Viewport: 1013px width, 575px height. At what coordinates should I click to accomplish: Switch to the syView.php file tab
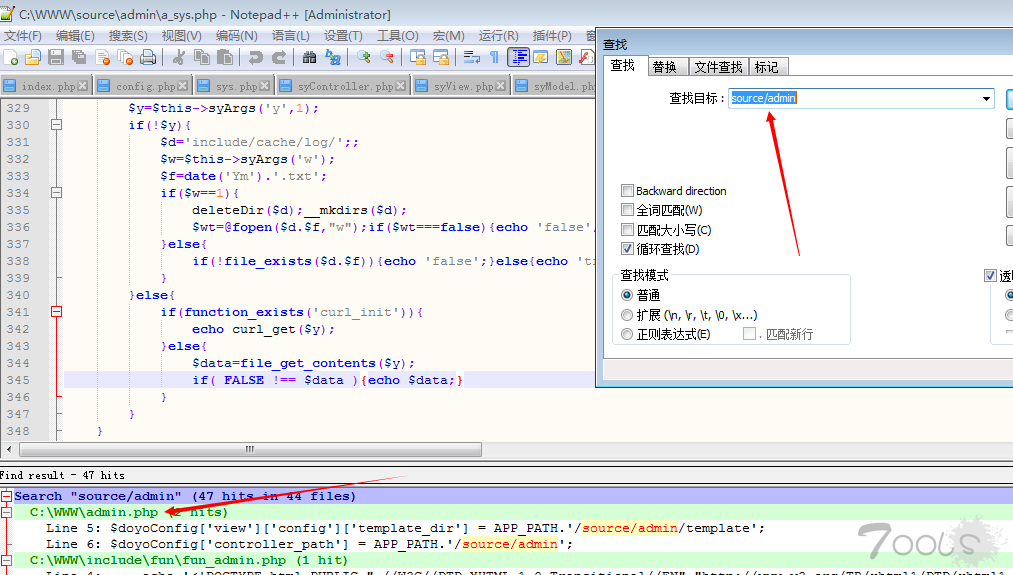click(x=463, y=86)
